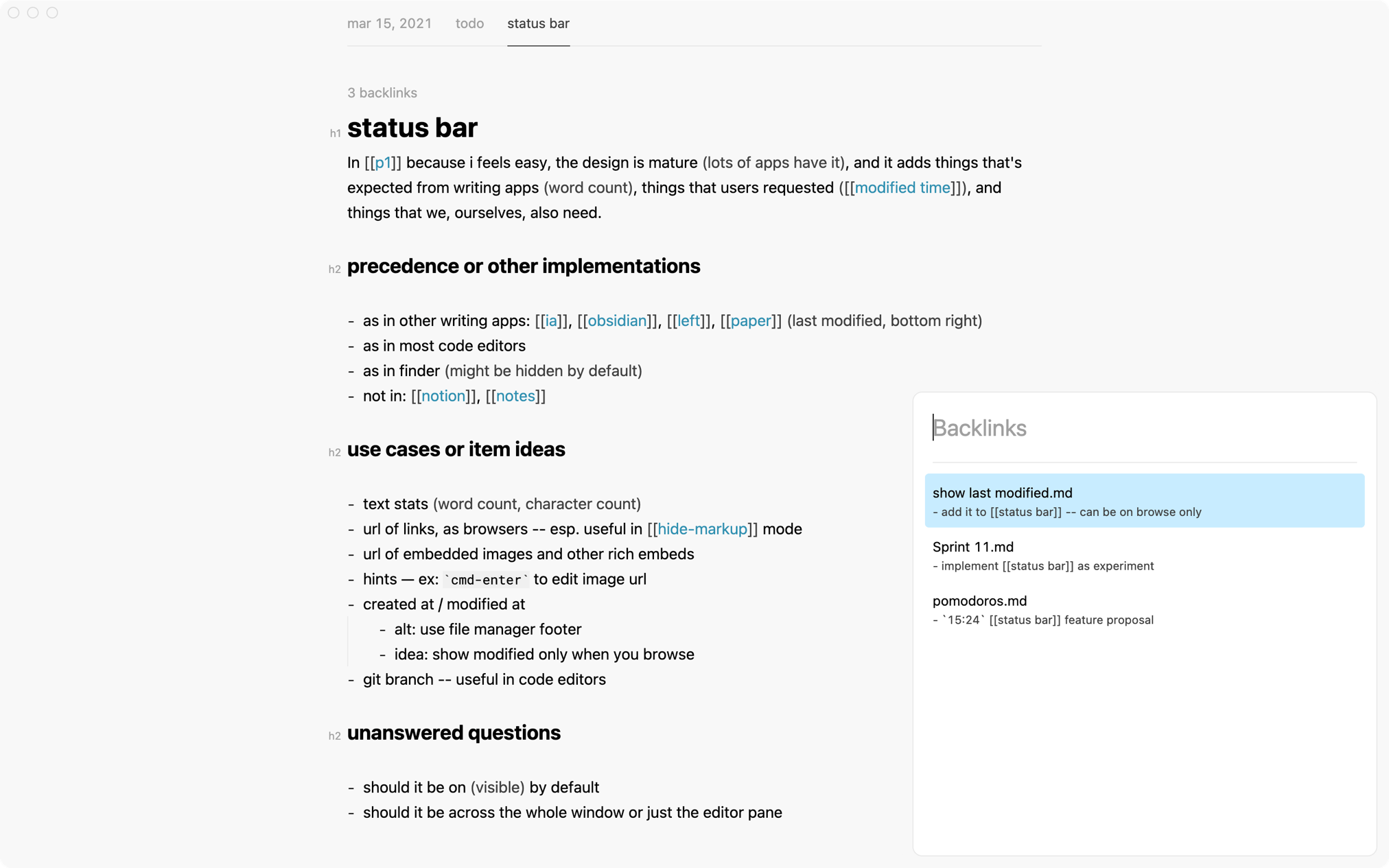Switch to the "todo" tab

tap(469, 23)
